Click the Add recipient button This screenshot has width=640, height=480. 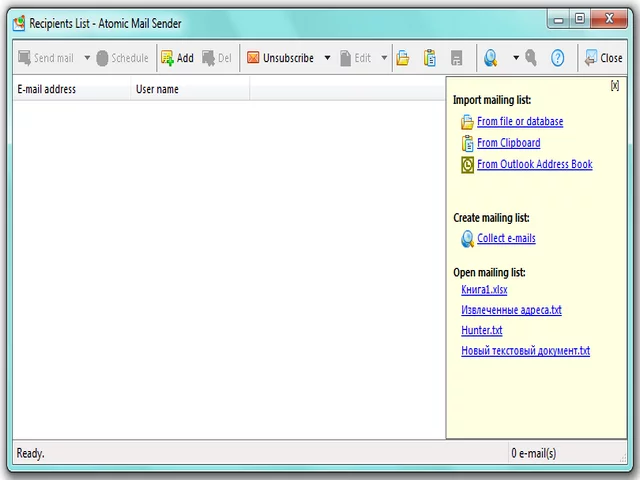click(177, 58)
